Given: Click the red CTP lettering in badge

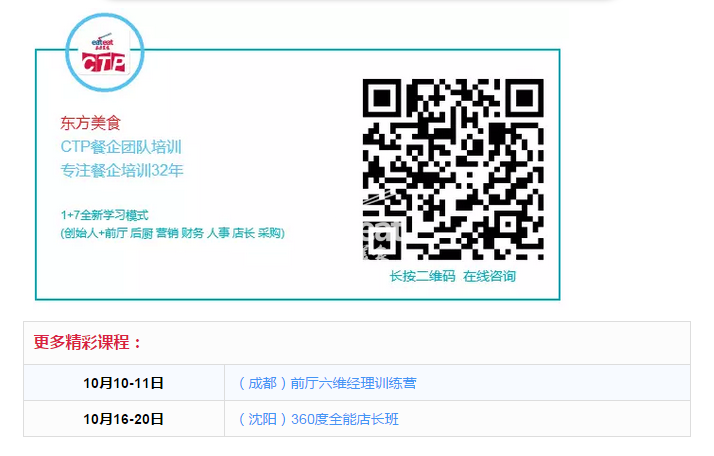Looking at the screenshot, I should tap(104, 62).
